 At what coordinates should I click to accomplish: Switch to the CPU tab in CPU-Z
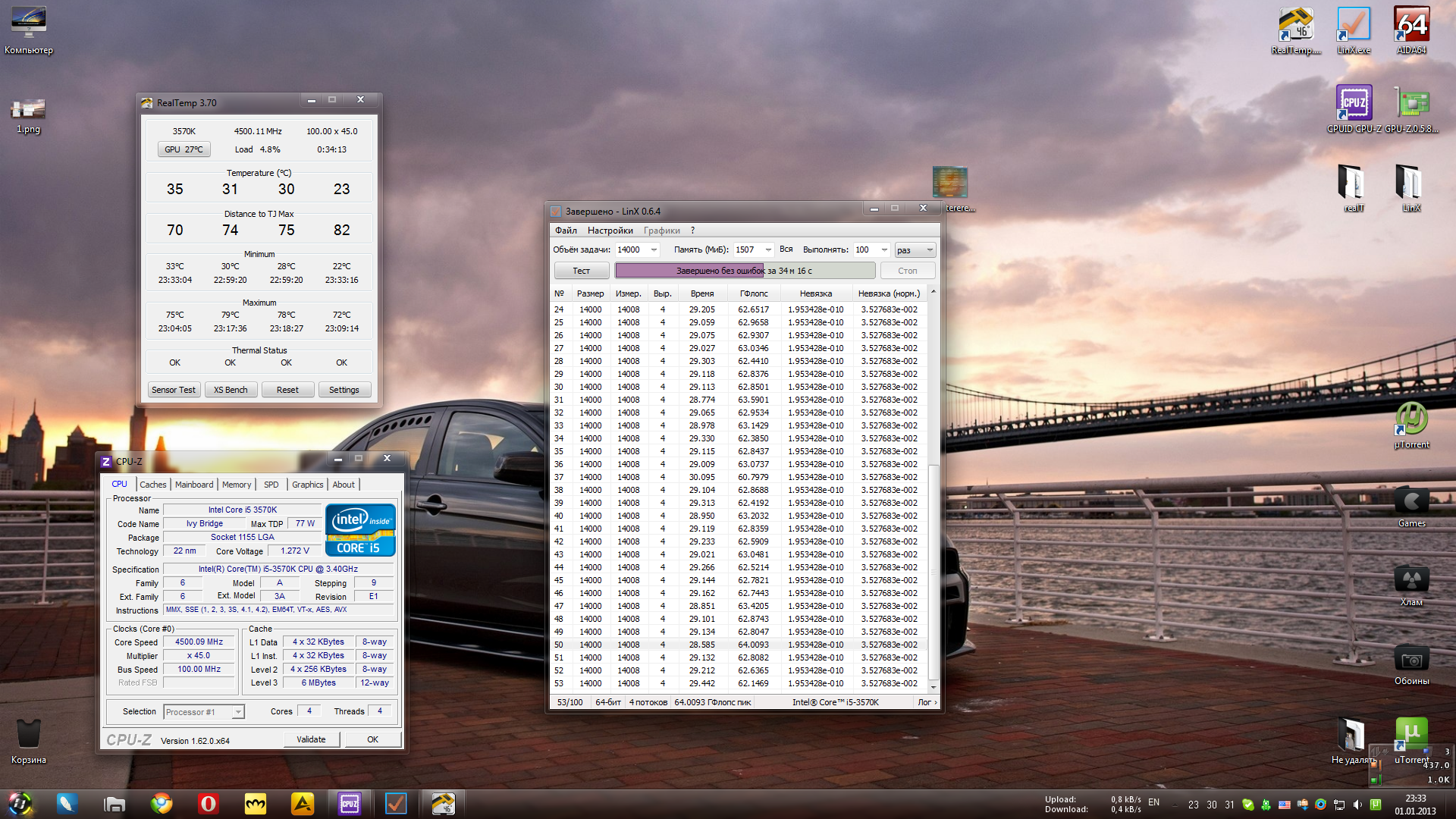click(x=120, y=484)
